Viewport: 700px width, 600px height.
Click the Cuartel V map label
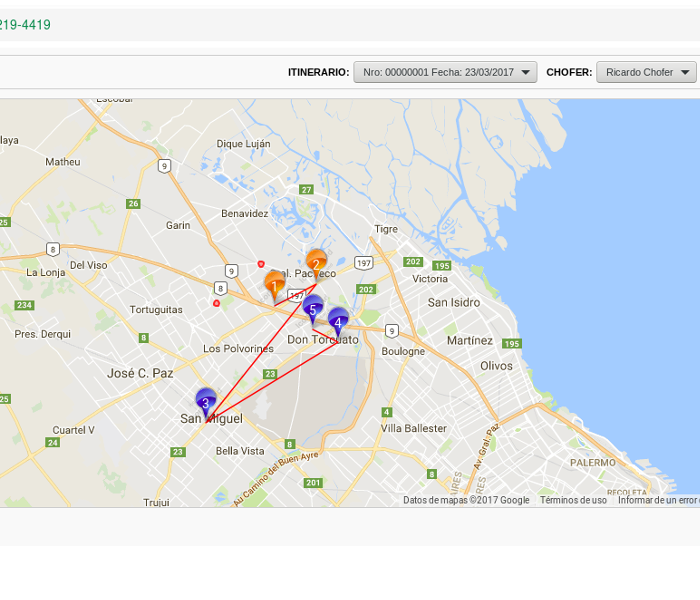click(x=74, y=430)
